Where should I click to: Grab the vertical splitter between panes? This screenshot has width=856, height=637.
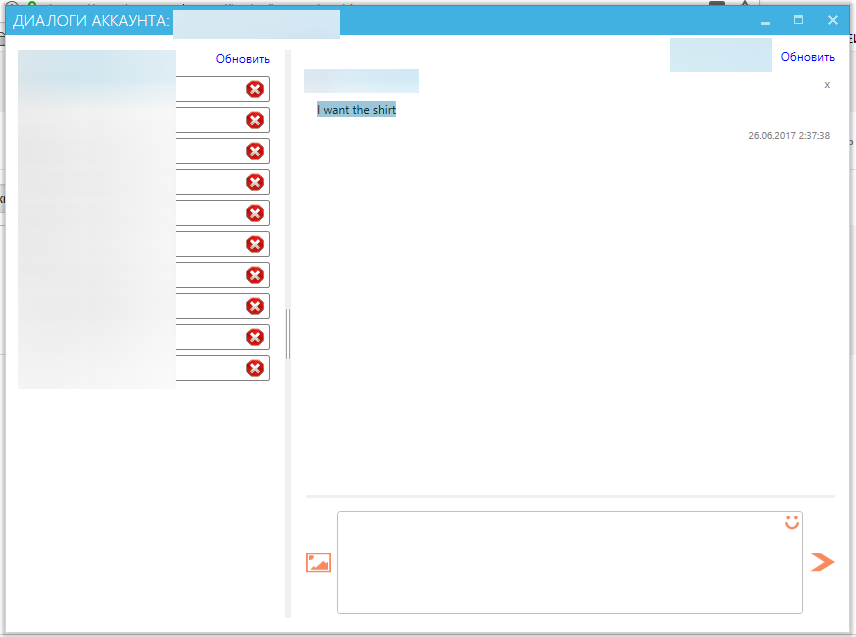288,333
